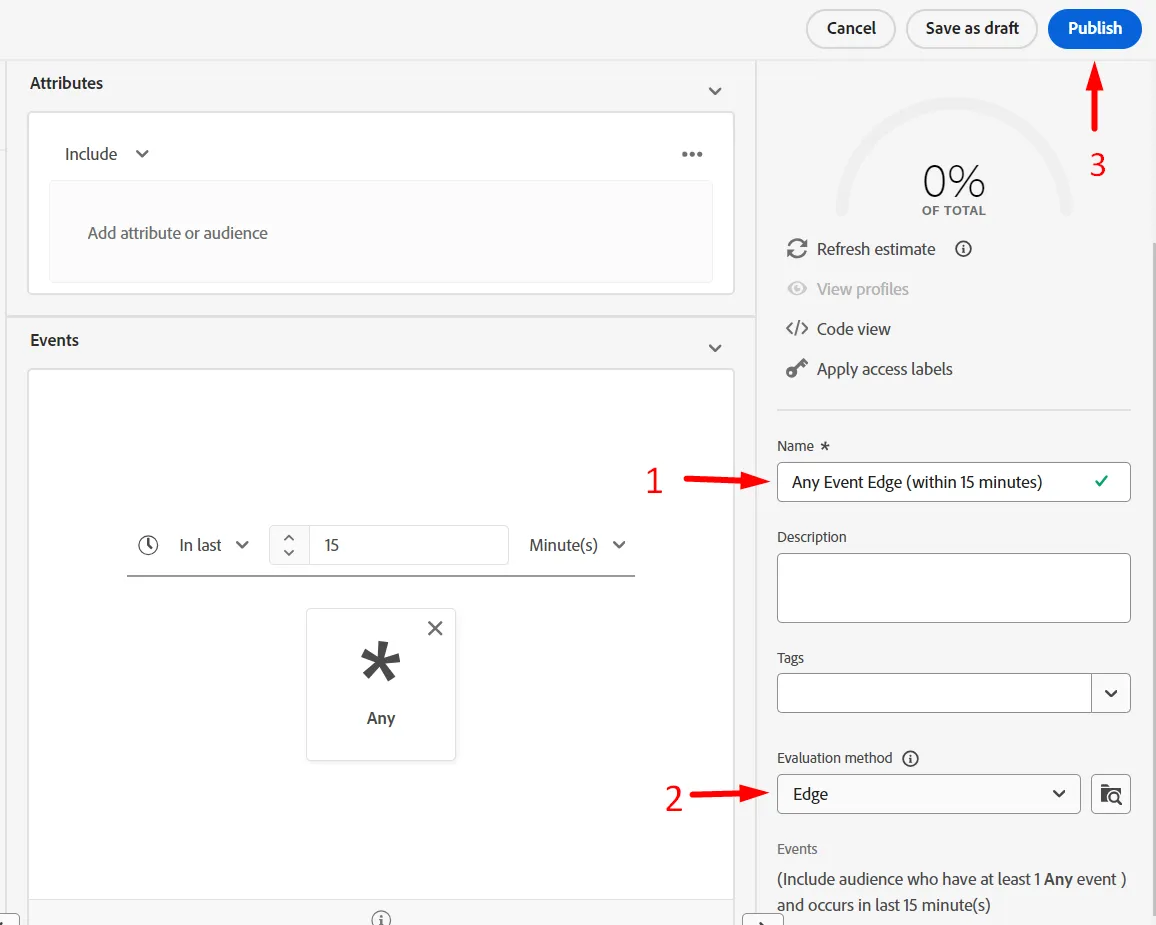
Task: Open the Minute(s) unit dropdown
Action: (x=577, y=545)
